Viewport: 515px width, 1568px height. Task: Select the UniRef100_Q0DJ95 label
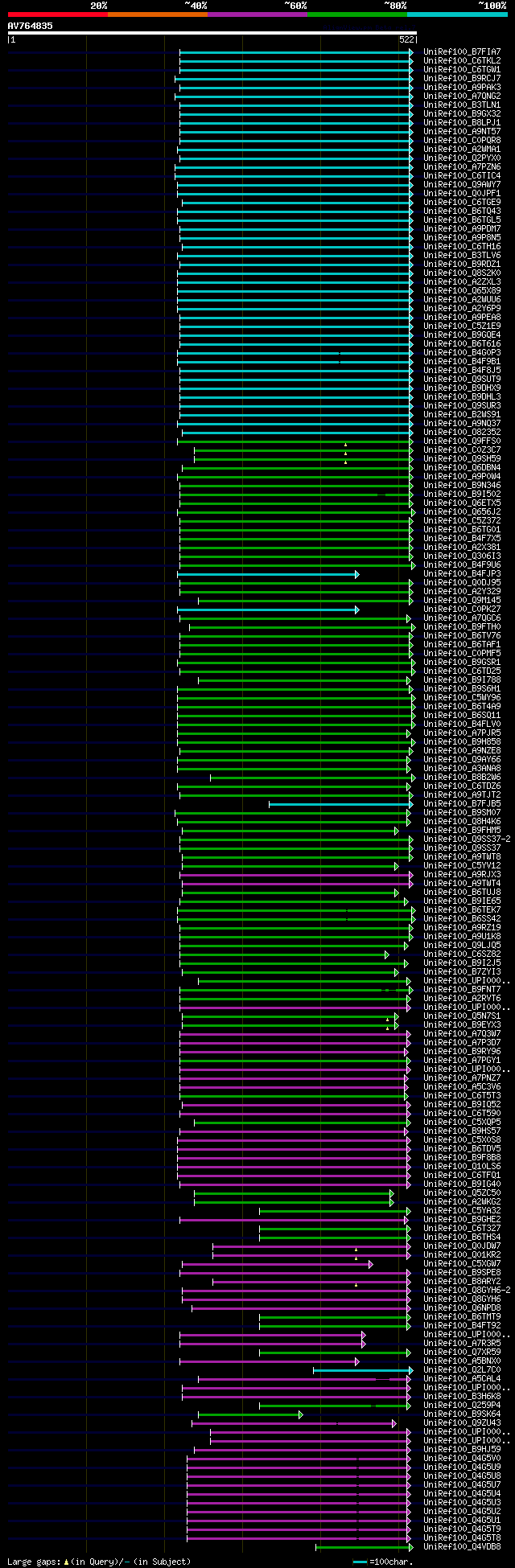[462, 582]
